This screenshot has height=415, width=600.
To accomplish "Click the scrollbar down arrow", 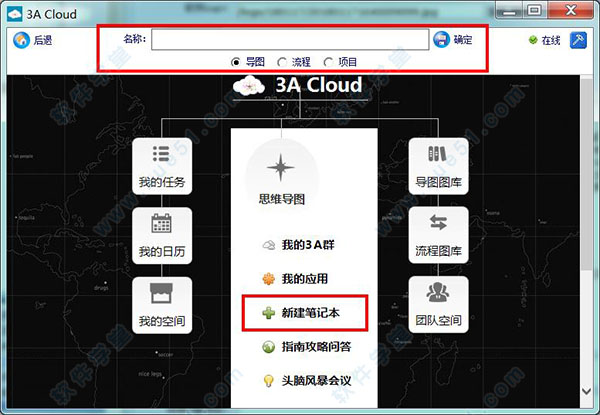I will (x=587, y=391).
